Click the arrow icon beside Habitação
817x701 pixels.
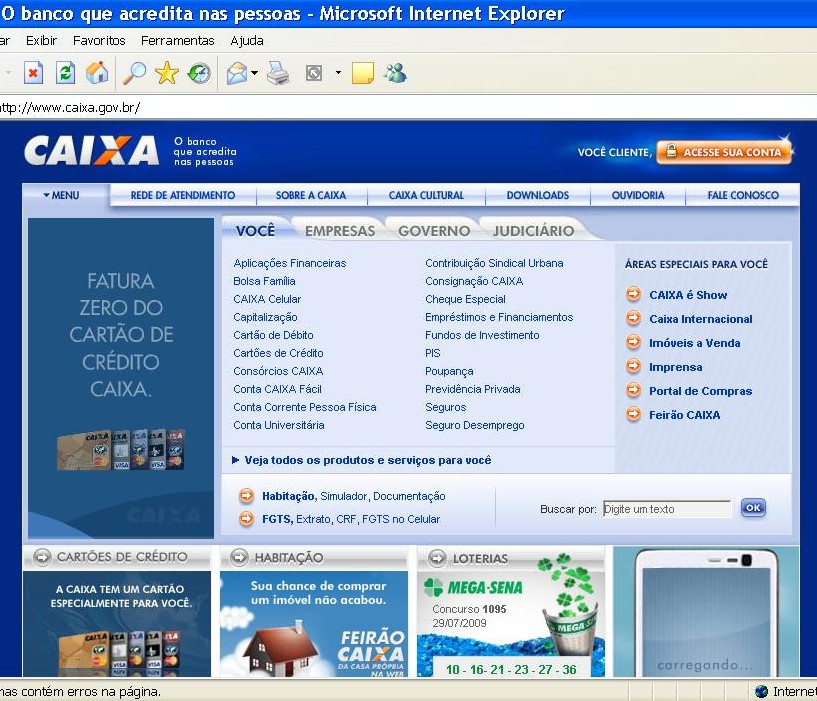coord(246,496)
